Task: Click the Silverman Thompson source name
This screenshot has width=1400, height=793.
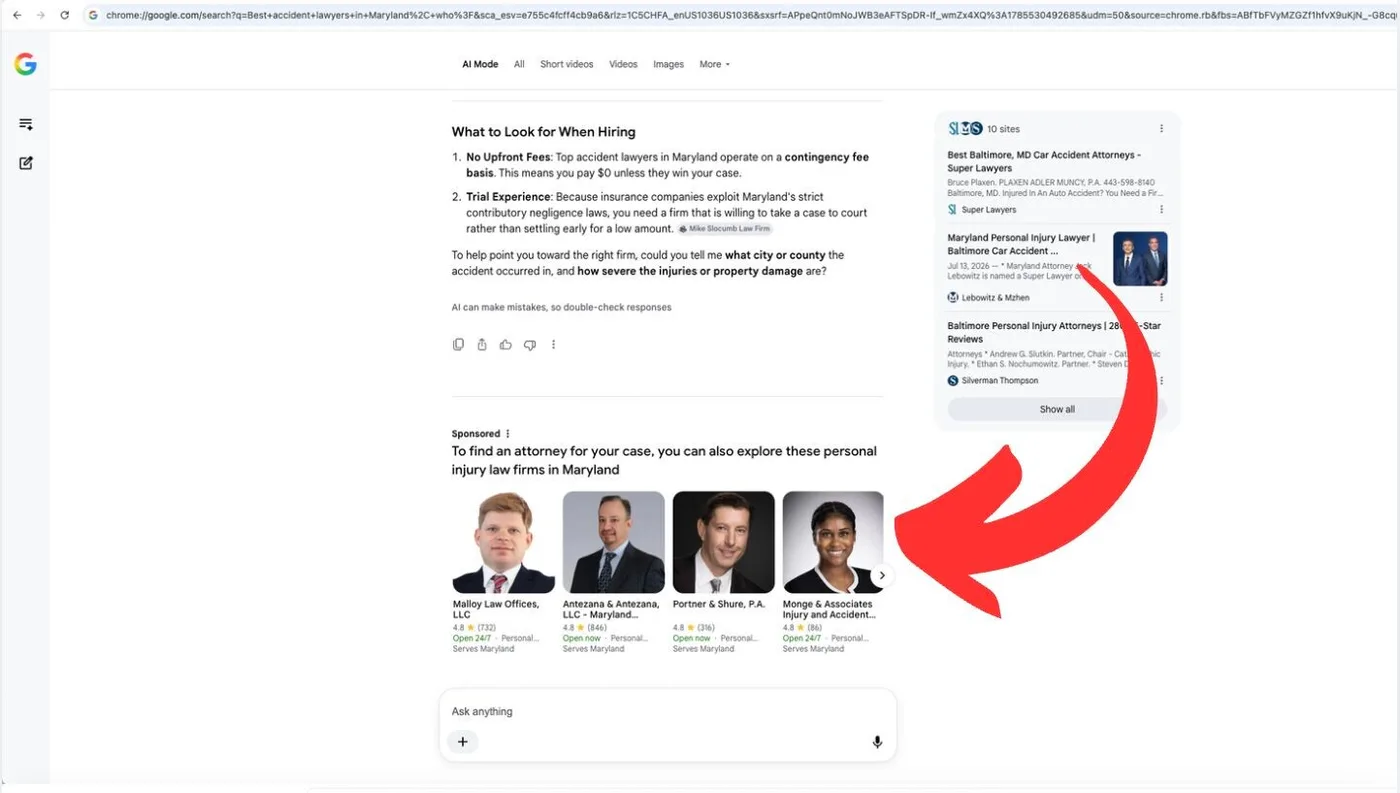Action: (1000, 381)
